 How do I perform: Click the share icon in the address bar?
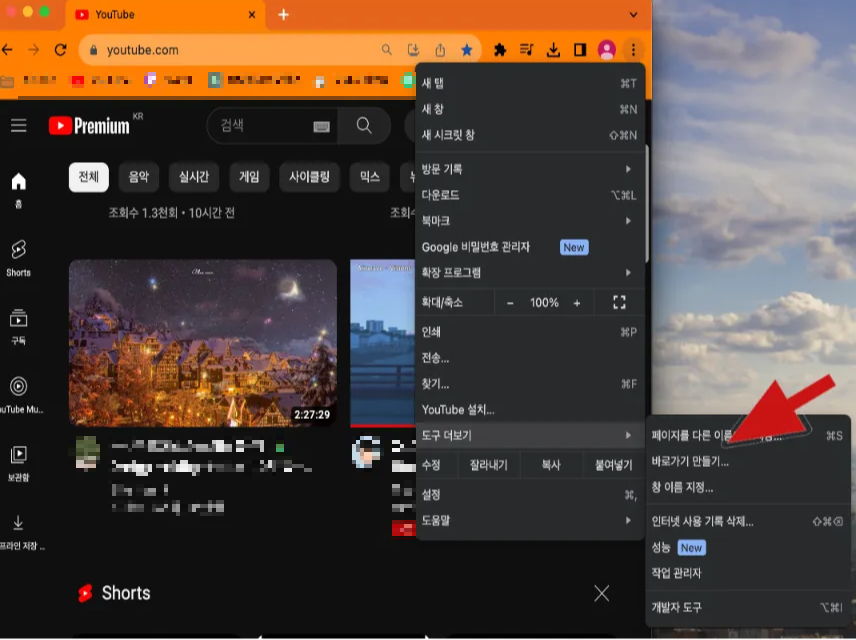(440, 50)
